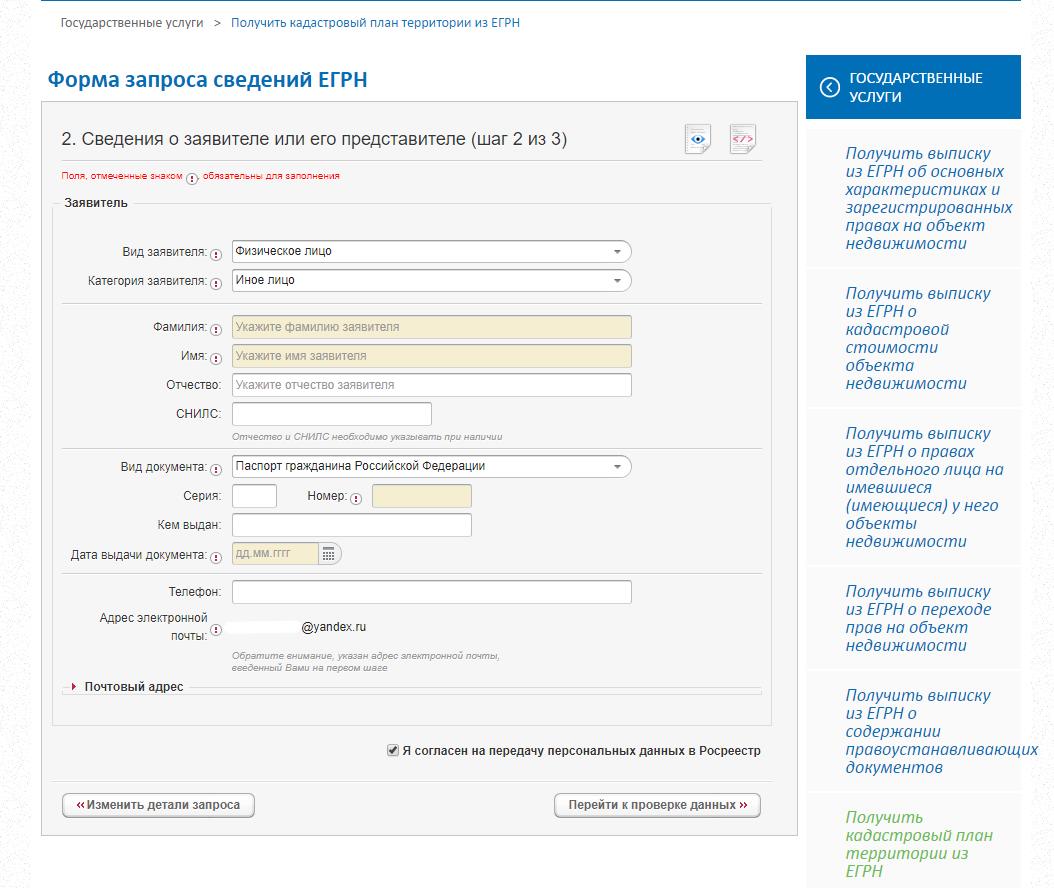Click the Имя input field

coord(432,356)
